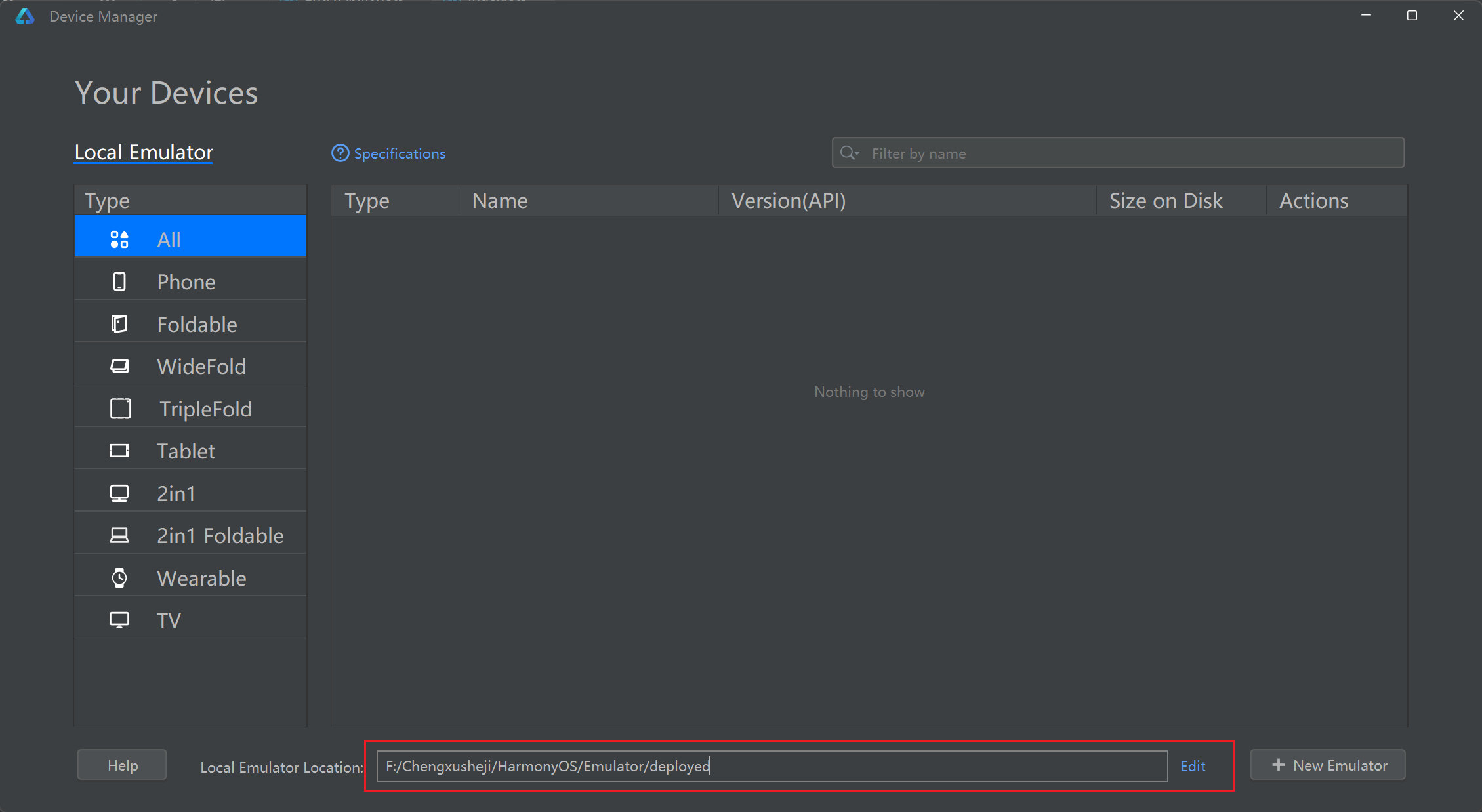Click Edit next to emulator location

pyautogui.click(x=1192, y=766)
